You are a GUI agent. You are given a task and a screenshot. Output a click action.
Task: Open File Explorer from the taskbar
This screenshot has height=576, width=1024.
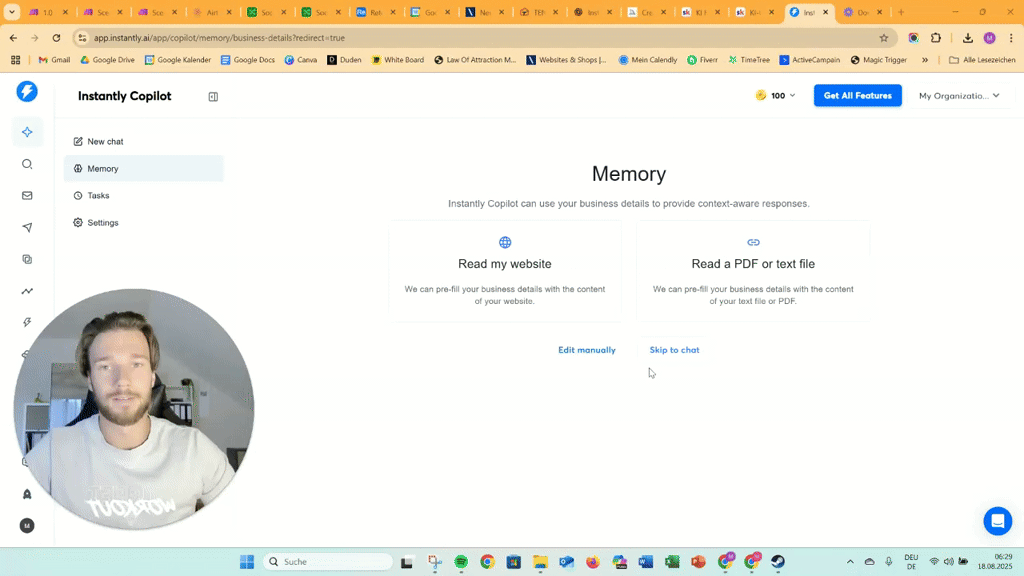click(540, 562)
